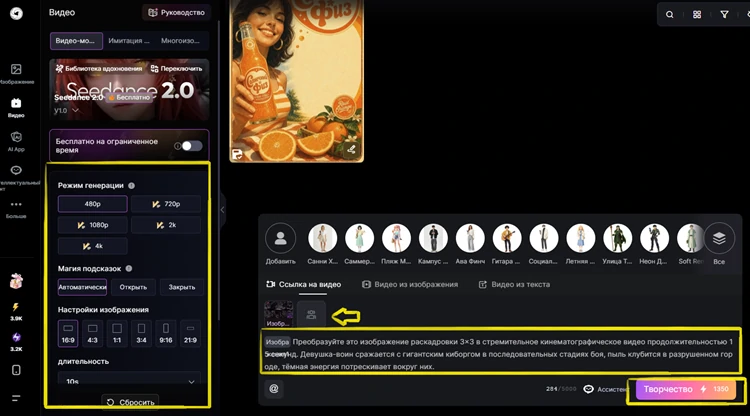The width and height of the screenshot is (750, 416).
Task: Click the app logo in the sidebar
Action: pos(16,13)
